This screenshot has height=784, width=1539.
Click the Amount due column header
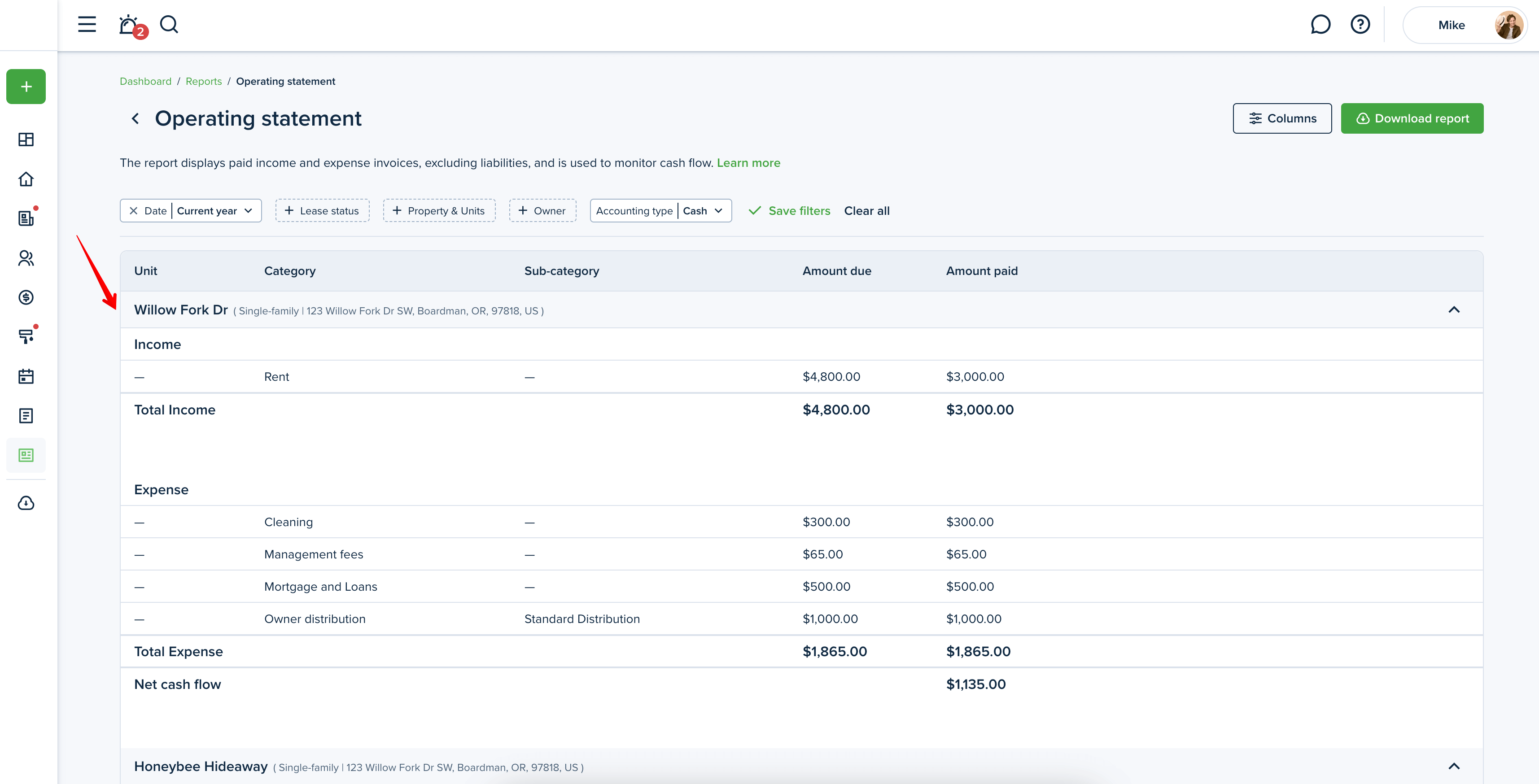836,271
